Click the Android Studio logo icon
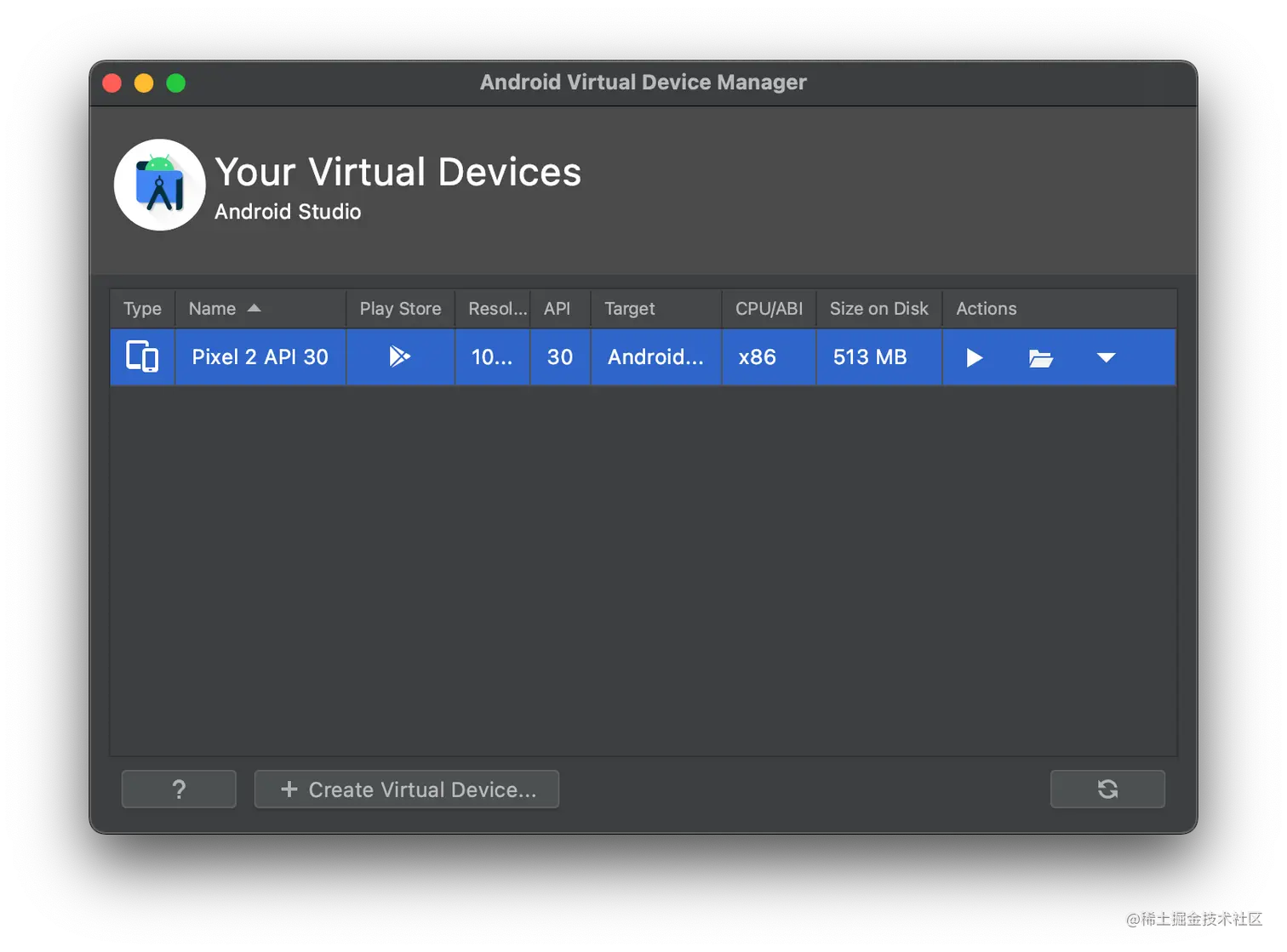Screen dimensions: 1287x952 [160, 185]
